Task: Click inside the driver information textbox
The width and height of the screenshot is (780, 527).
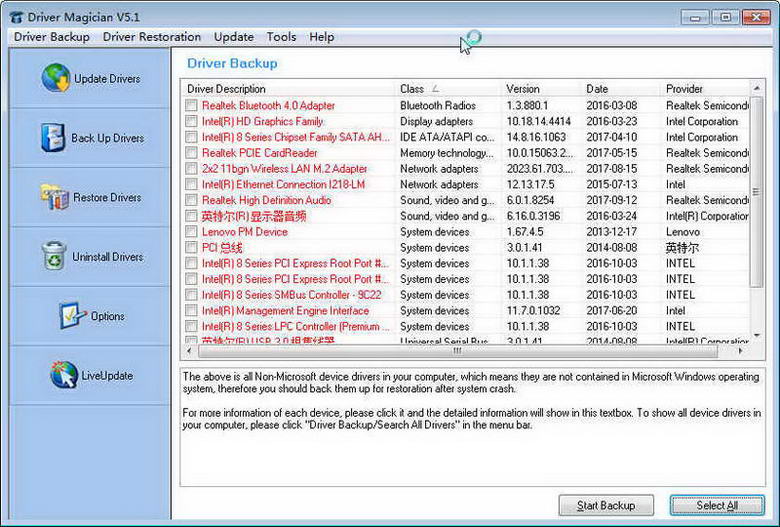Action: pyautogui.click(x=472, y=427)
